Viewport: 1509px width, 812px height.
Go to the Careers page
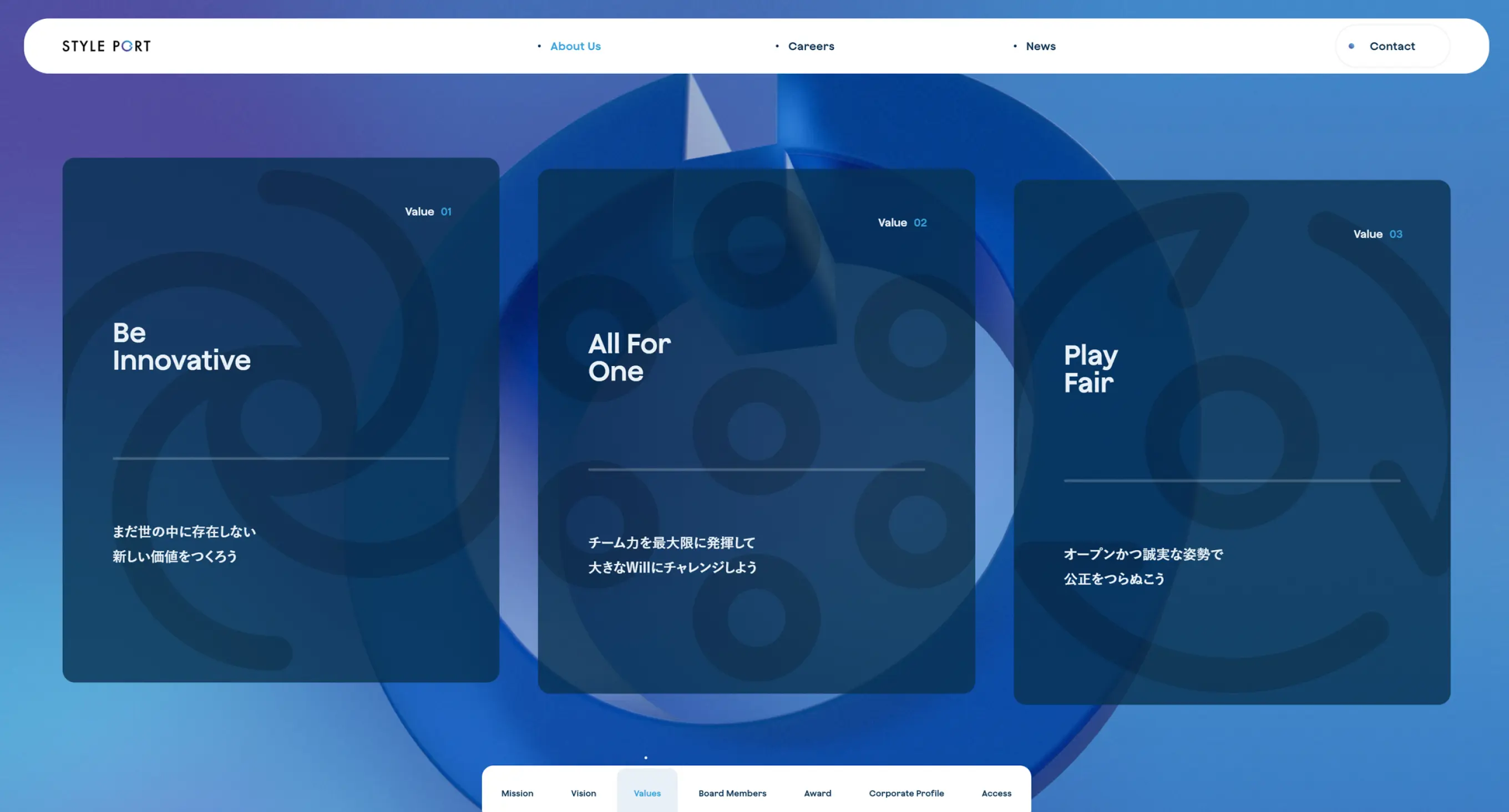click(x=810, y=45)
